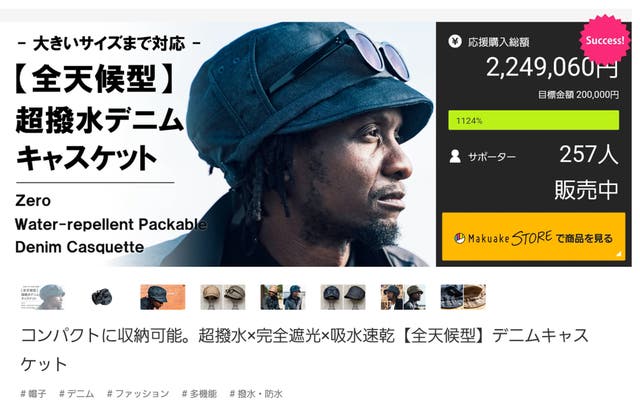Open the #多機能 hashtag link

199,394
